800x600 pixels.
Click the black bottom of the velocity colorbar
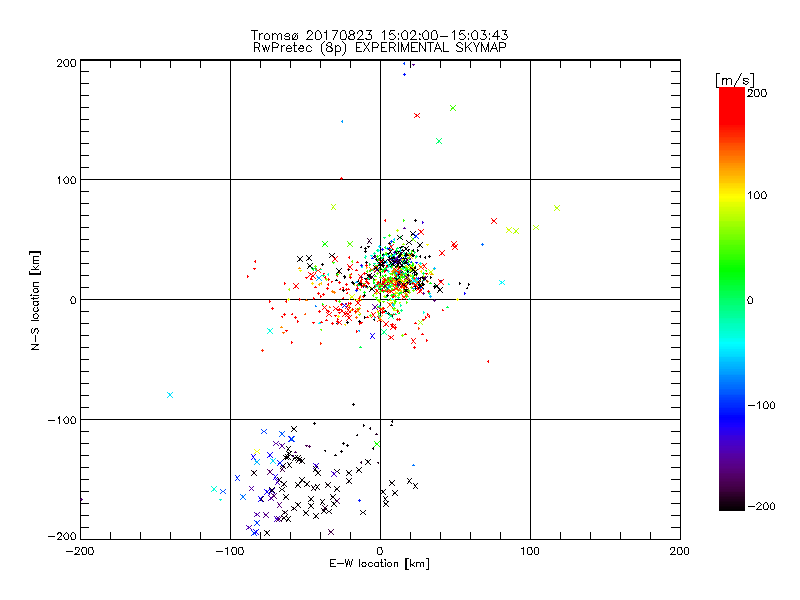732,504
